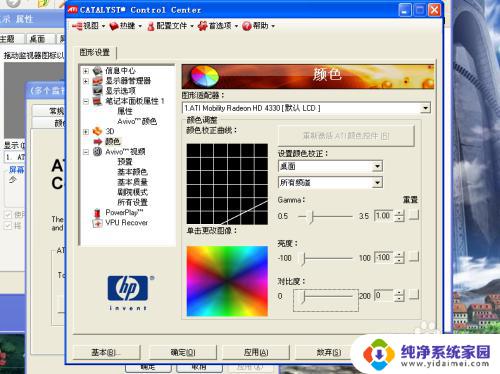Select 基本质量 tree item

132,182
